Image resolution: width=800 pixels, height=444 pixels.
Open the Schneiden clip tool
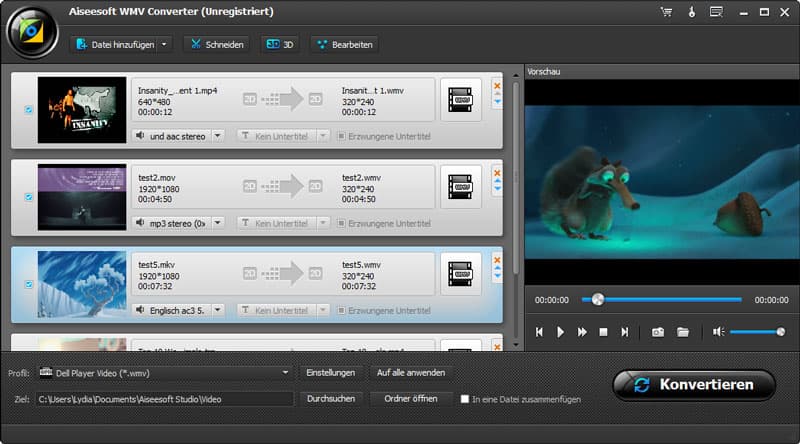coord(217,44)
